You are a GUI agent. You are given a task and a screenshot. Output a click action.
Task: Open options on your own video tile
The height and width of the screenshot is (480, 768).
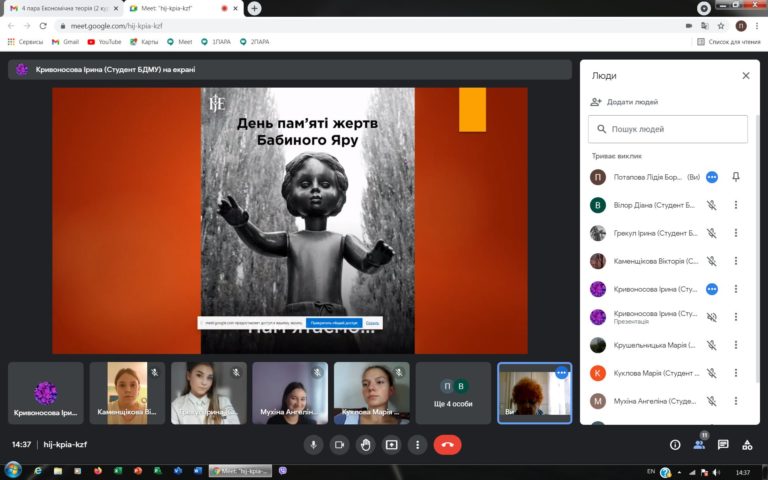tap(561, 373)
